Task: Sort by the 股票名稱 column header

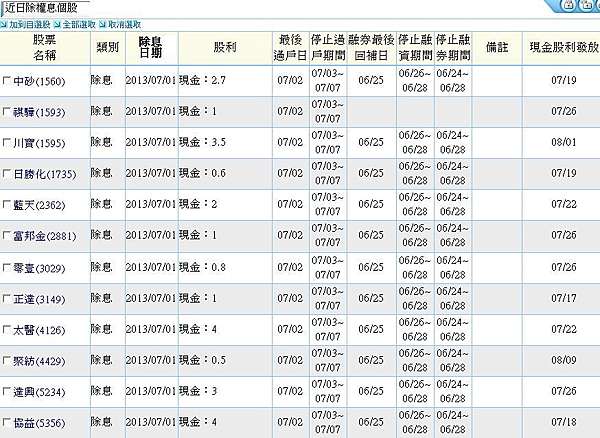Action: click(x=45, y=48)
